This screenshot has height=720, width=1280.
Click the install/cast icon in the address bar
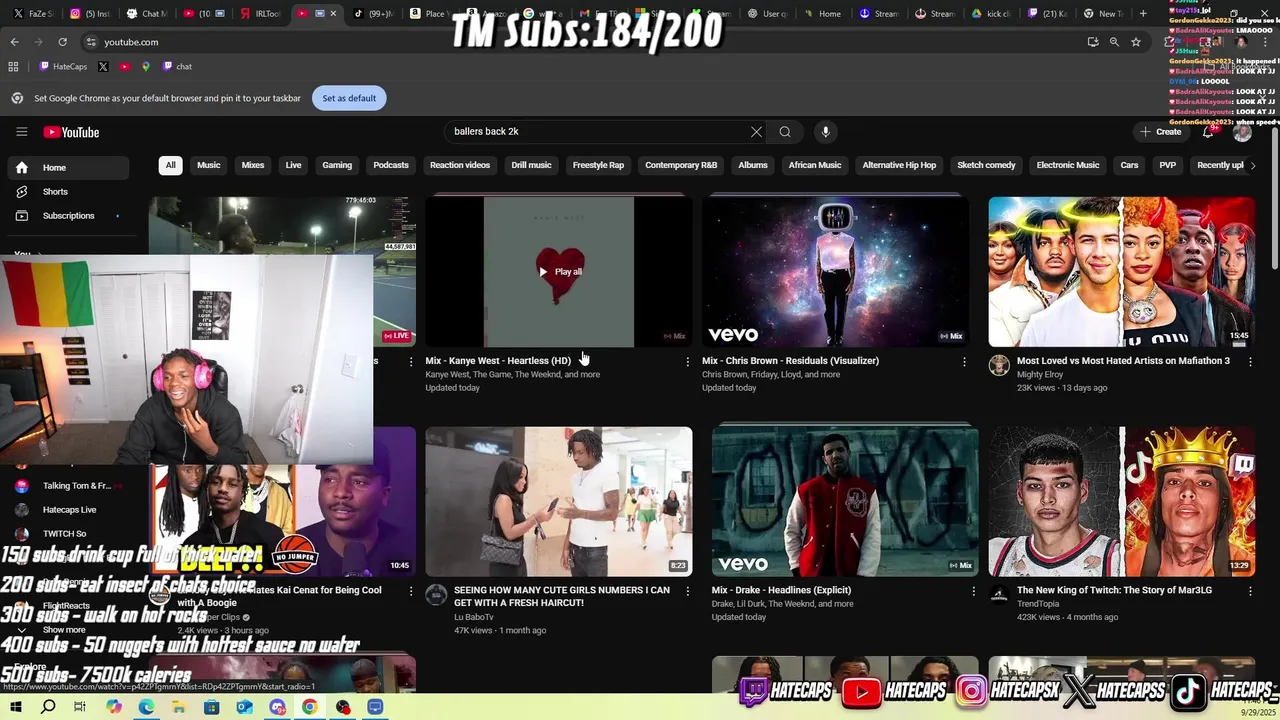pos(1093,42)
